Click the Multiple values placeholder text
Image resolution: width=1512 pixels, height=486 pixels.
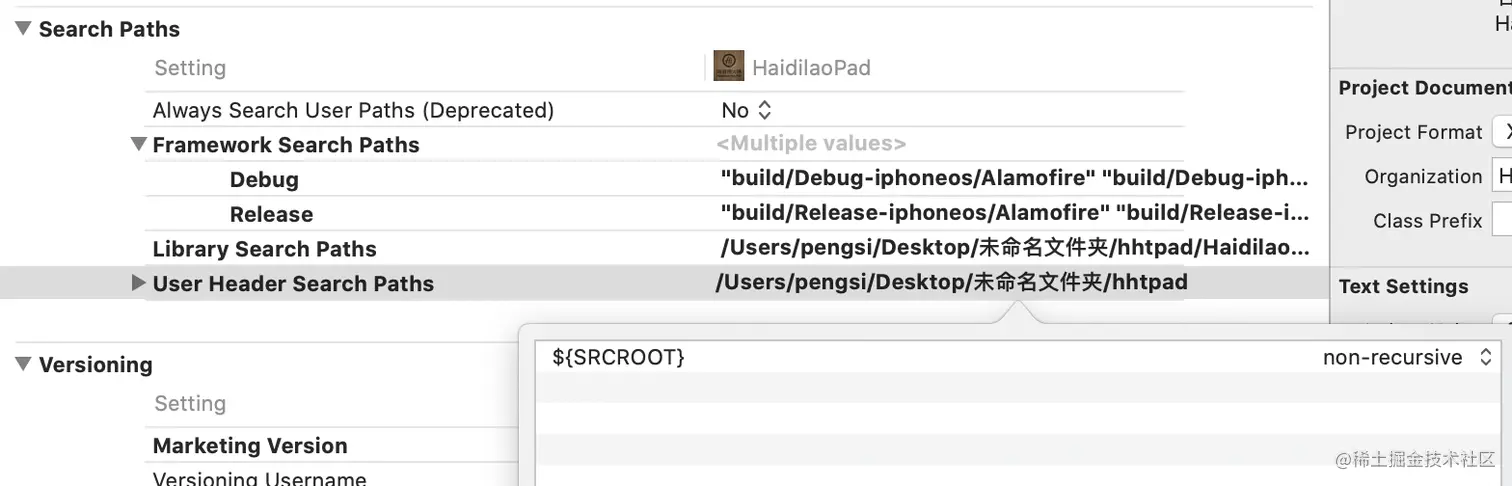811,144
